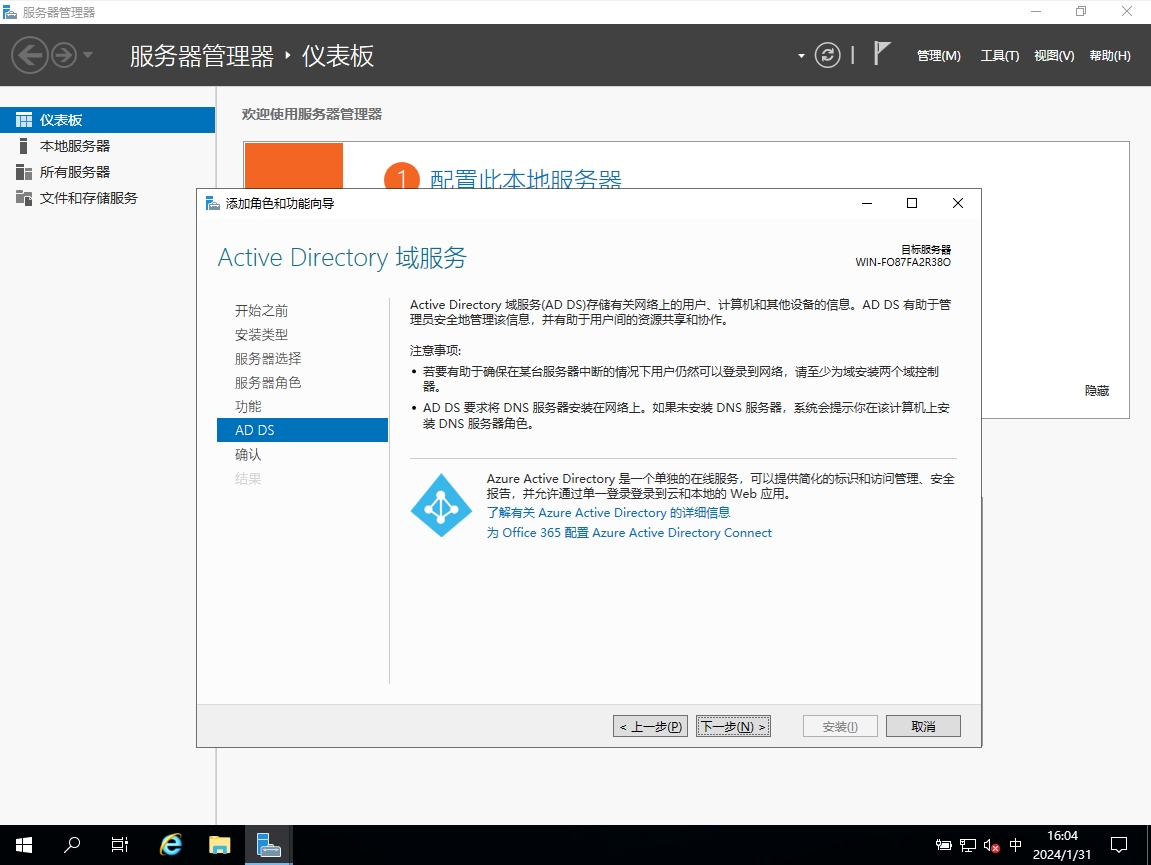Open the notifications flag icon

[881, 54]
